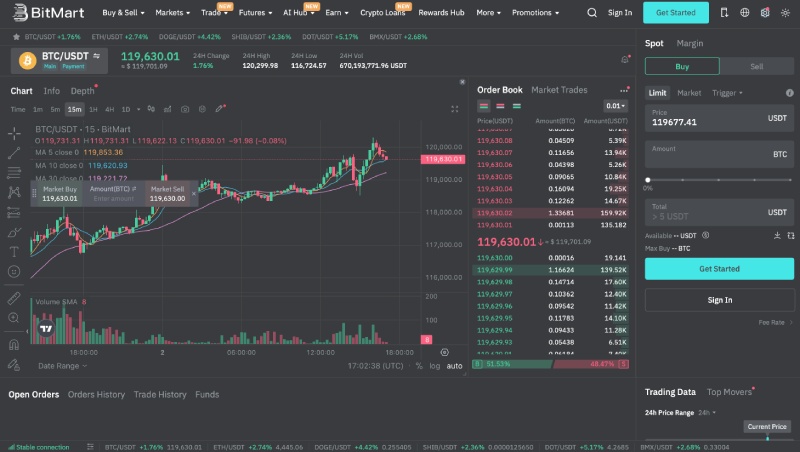Click the magnet mode icon
The width and height of the screenshot is (800, 452).
(x=14, y=344)
